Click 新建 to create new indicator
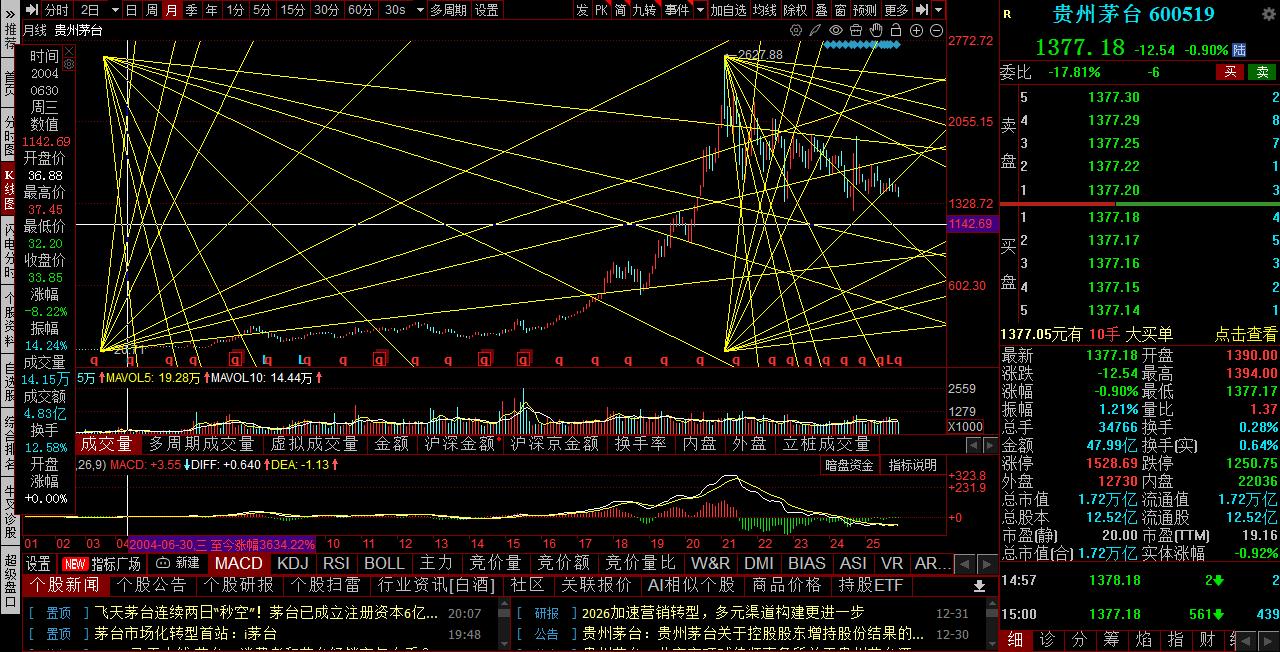1280x652 pixels. [178, 563]
